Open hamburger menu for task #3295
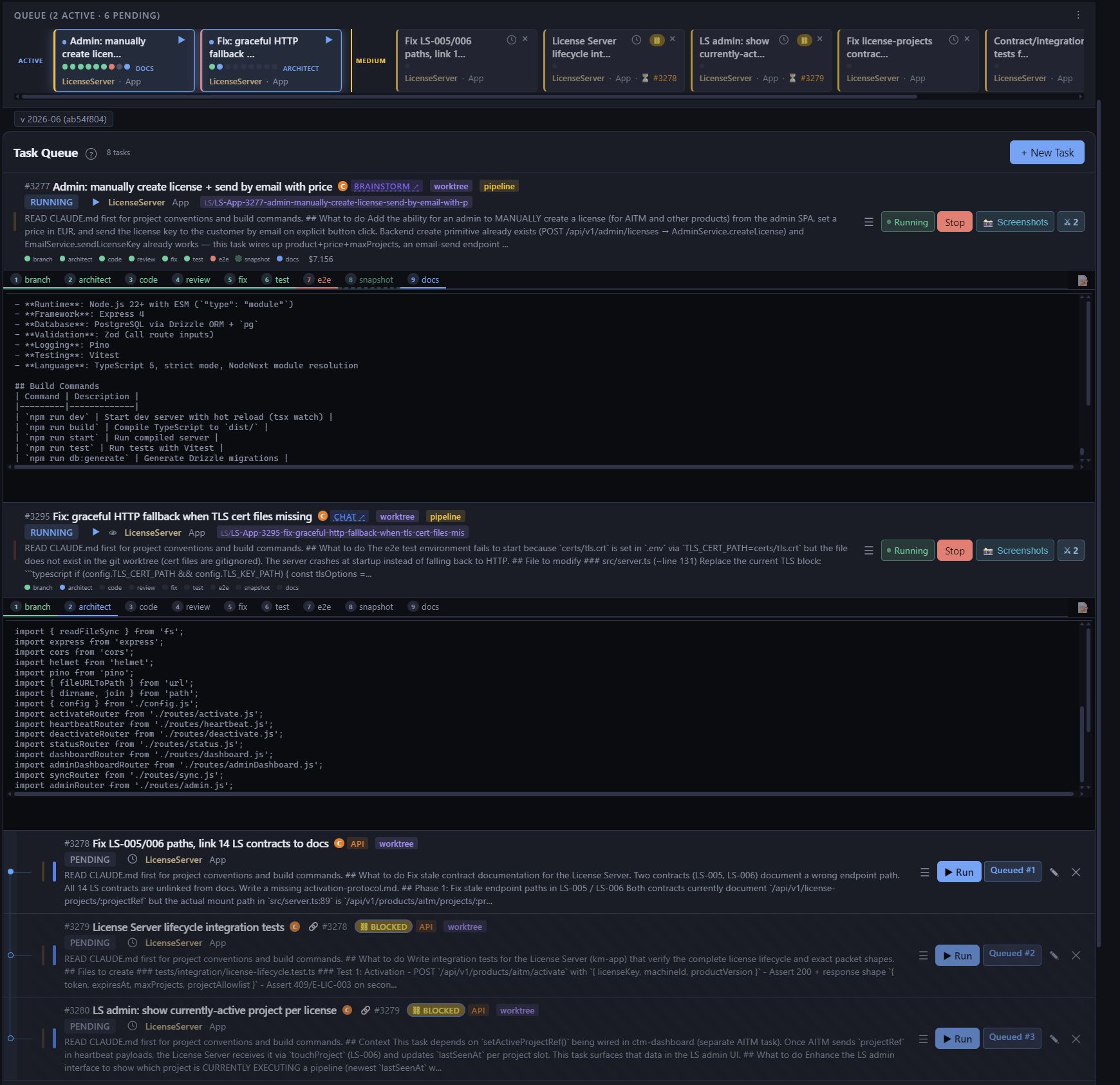Viewport: 1120px width, 1085px height. tap(868, 551)
